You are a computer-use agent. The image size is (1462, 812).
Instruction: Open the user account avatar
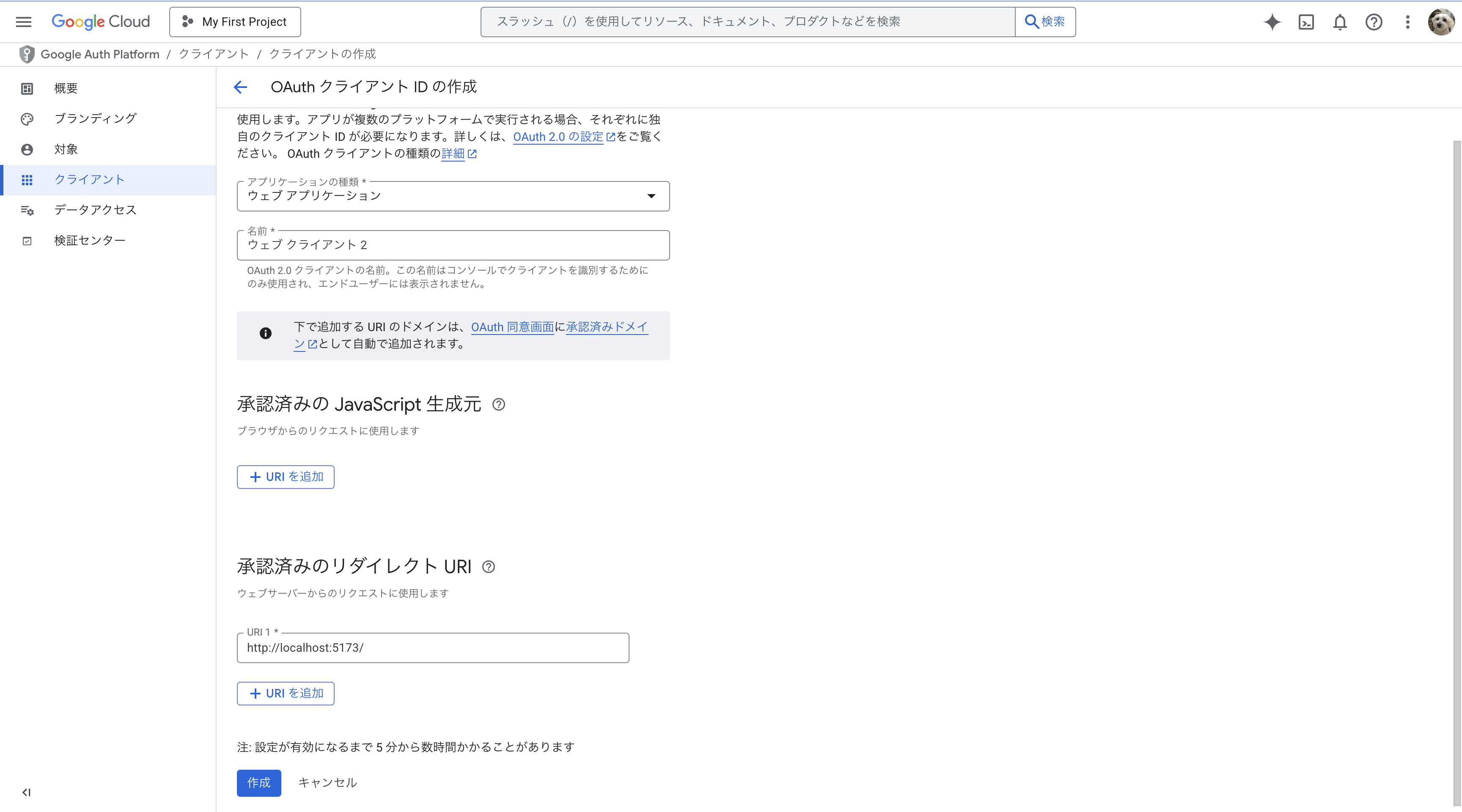1441,22
